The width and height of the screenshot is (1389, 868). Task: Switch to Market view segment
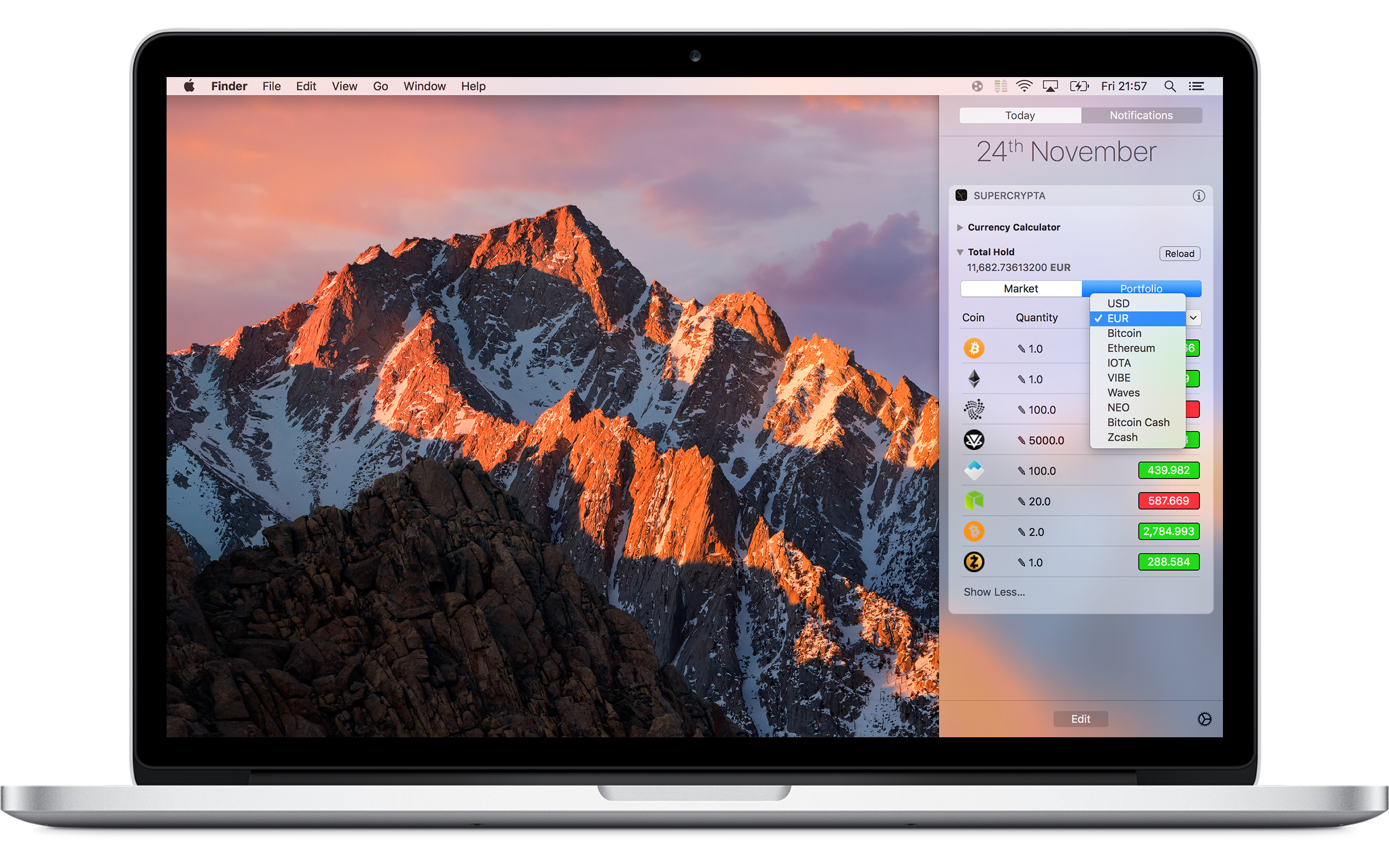point(1021,289)
